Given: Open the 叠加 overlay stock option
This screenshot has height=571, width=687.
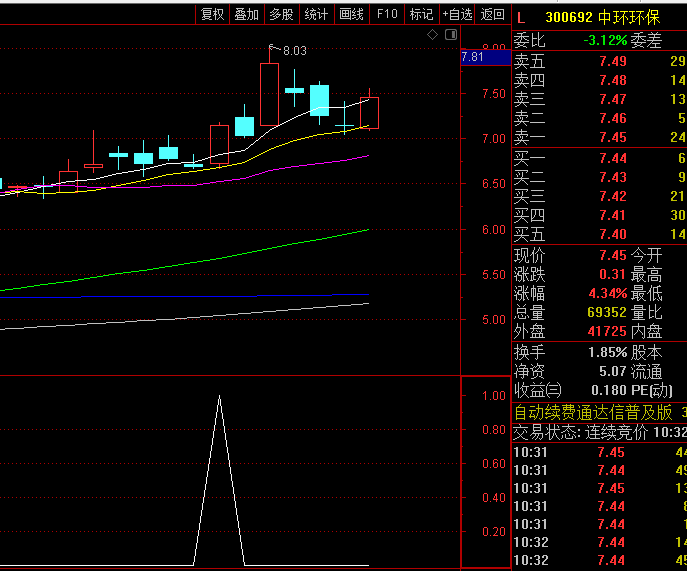Looking at the screenshot, I should point(246,14).
